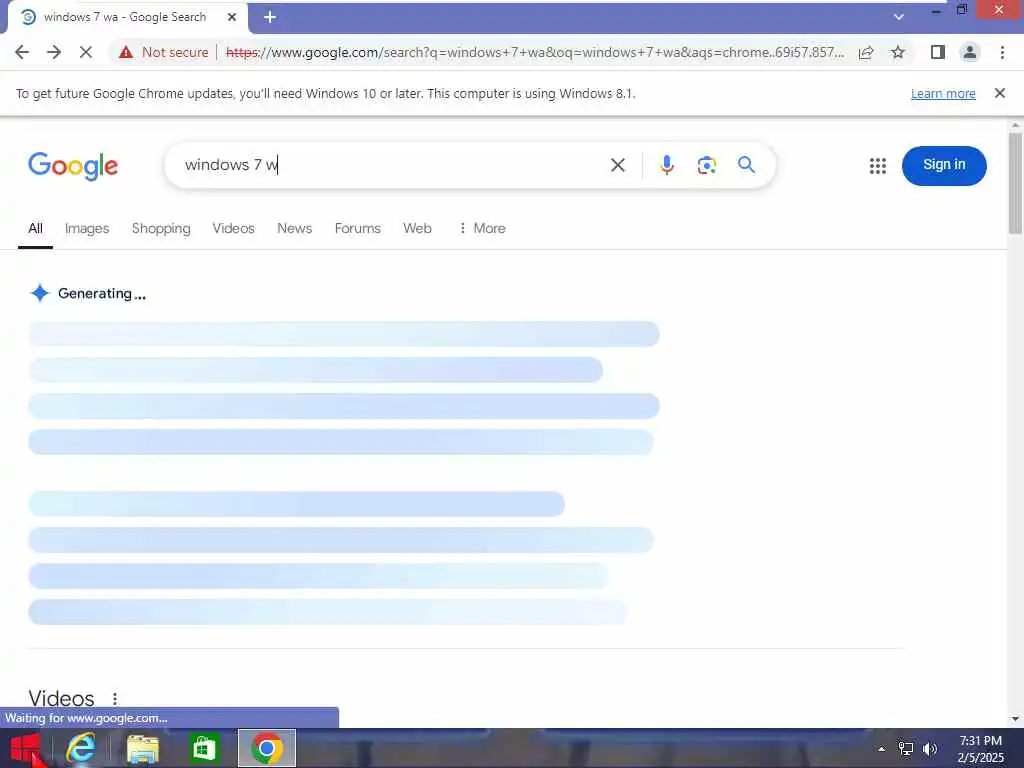Image resolution: width=1024 pixels, height=768 pixels.
Task: Open the volume tray icon
Action: (930, 749)
